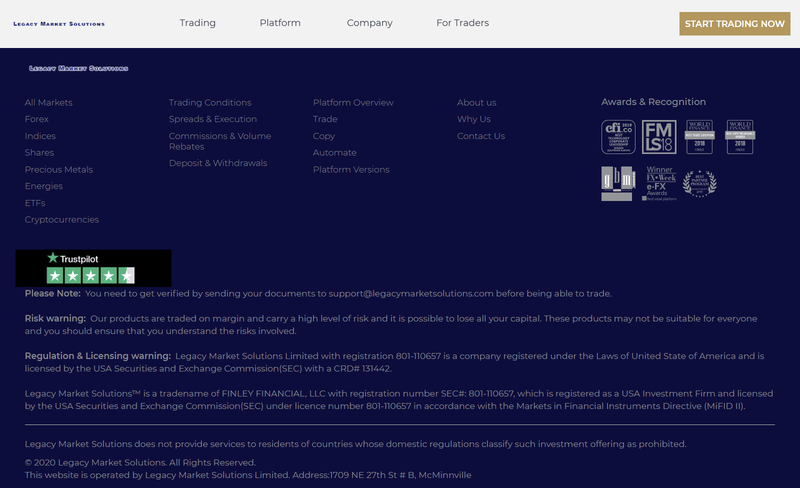Open the Trading Conditions link
Image resolution: width=800 pixels, height=488 pixels.
pos(210,103)
